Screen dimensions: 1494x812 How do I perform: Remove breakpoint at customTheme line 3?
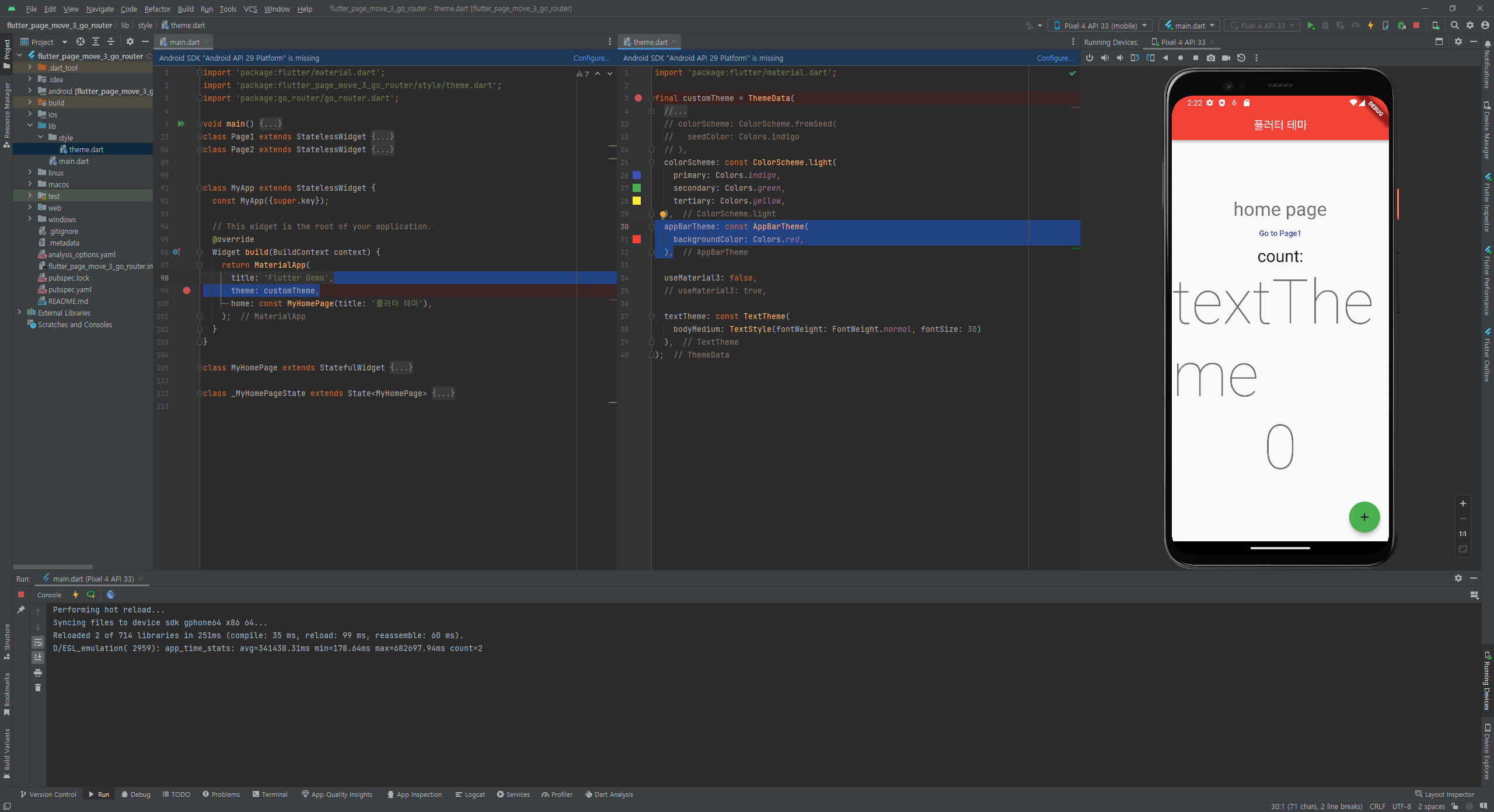[638, 98]
